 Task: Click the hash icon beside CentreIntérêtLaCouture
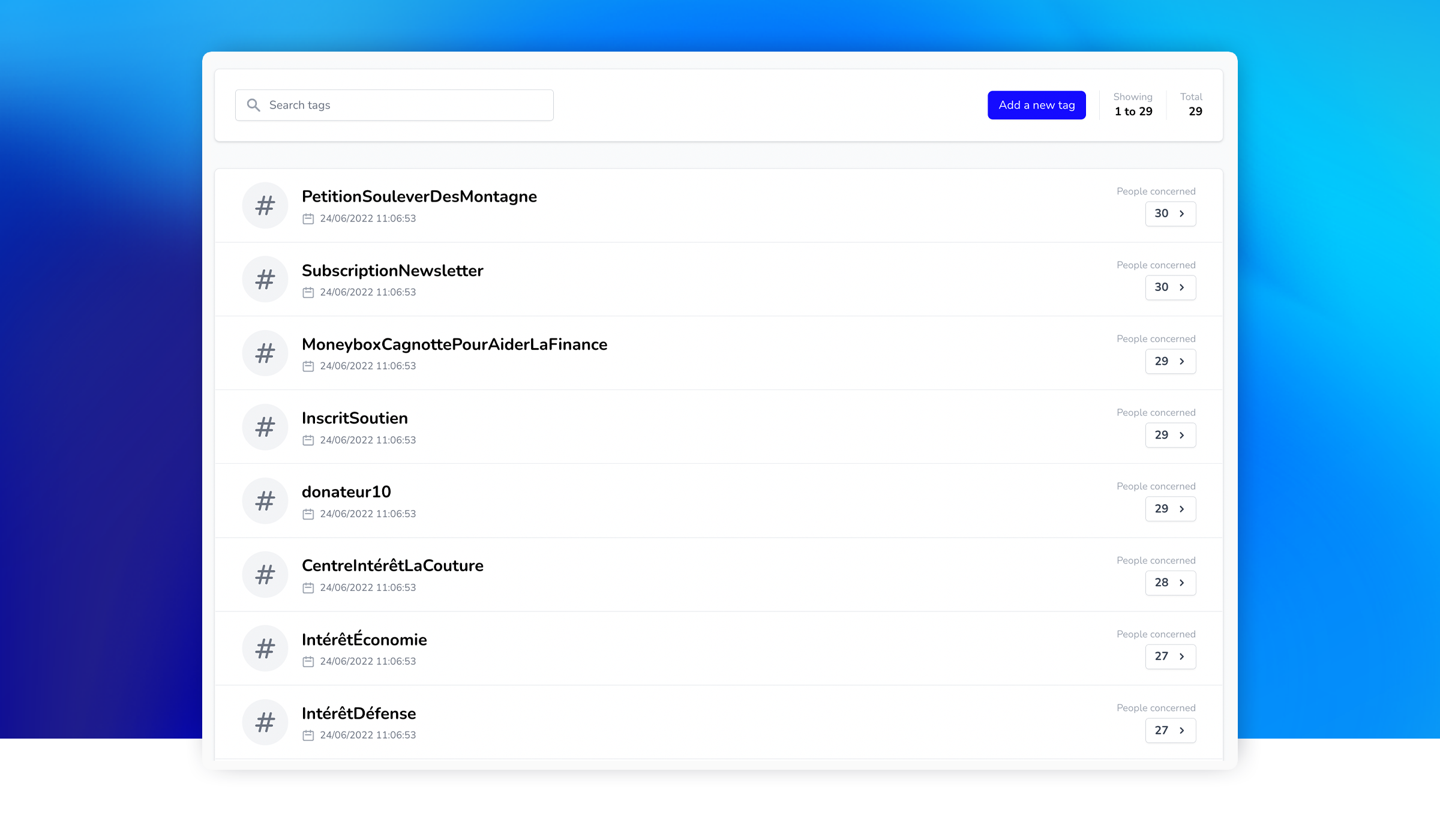pos(265,575)
